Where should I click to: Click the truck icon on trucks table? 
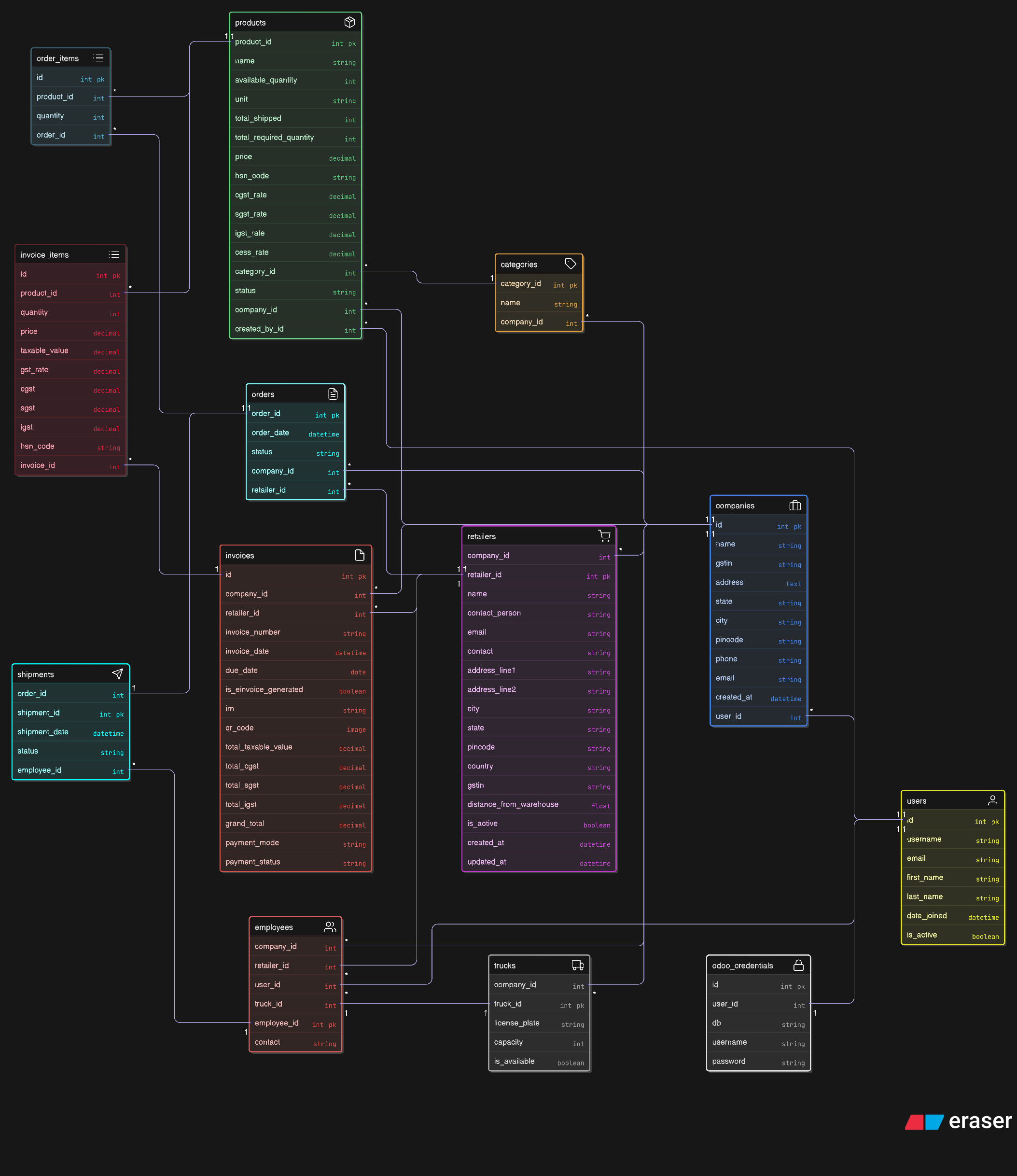pos(578,965)
